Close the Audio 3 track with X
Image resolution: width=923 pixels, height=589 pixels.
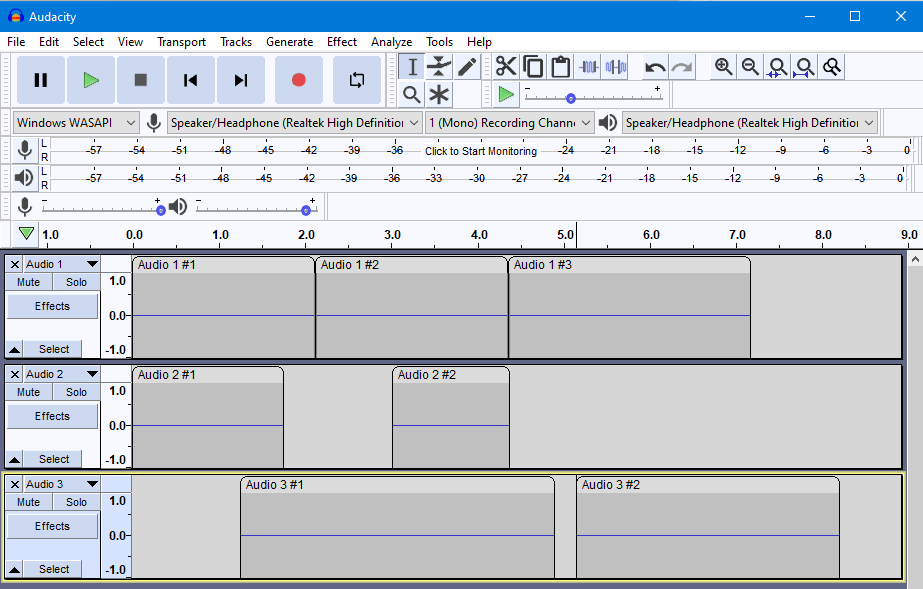[15, 485]
